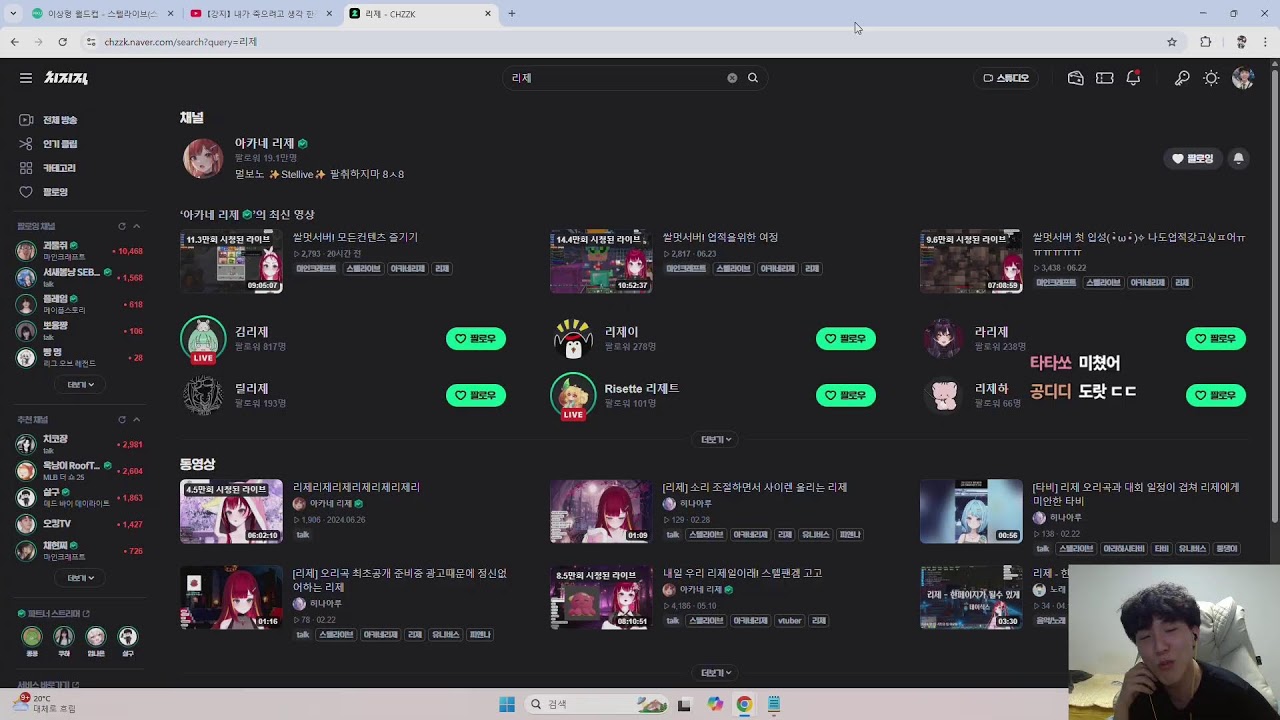The width and height of the screenshot is (1280, 720).
Task: Click the magnifier search icon in search bar
Action: [753, 78]
